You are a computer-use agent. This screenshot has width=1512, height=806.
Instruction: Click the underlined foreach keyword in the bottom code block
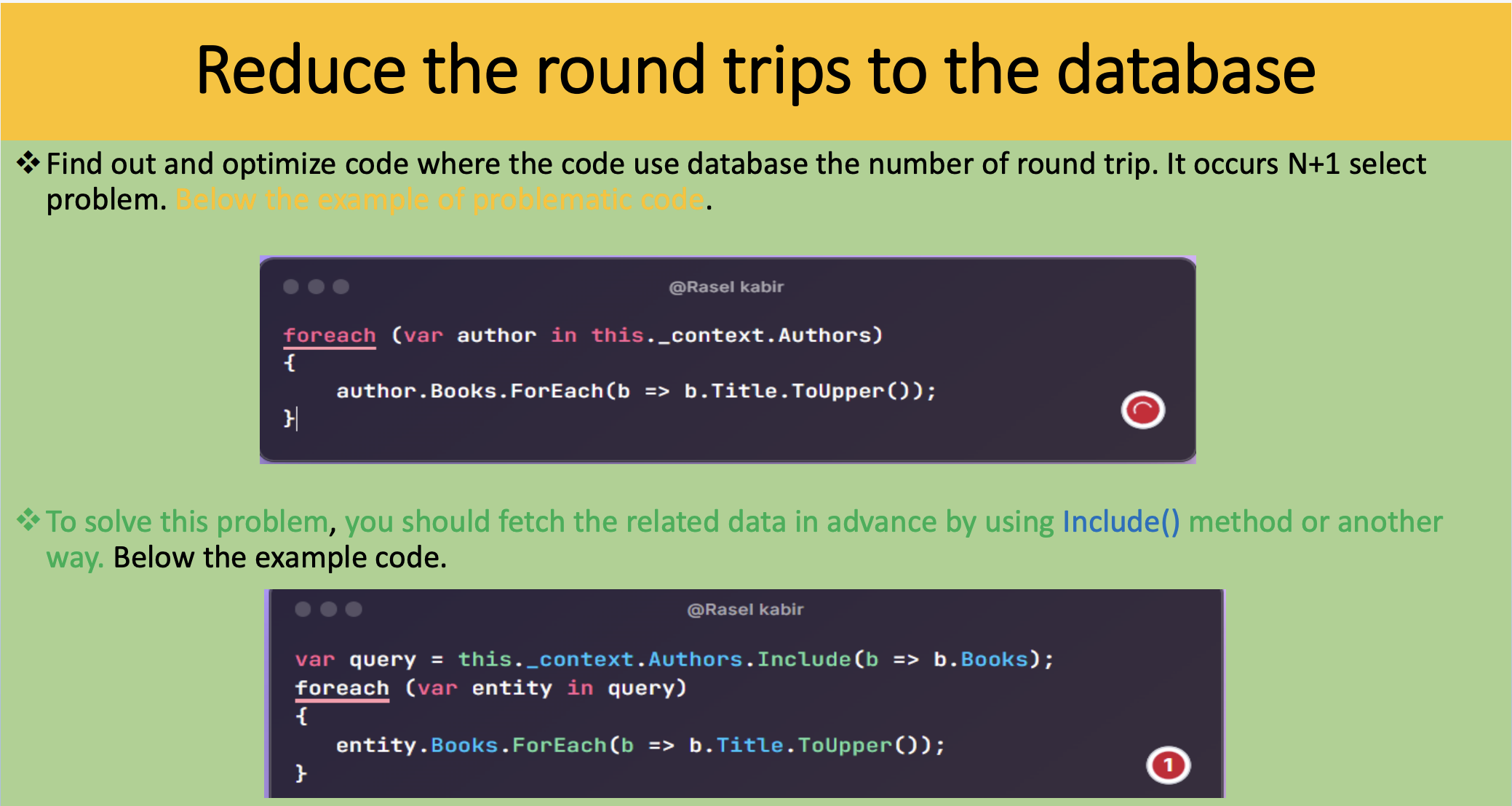tap(342, 688)
